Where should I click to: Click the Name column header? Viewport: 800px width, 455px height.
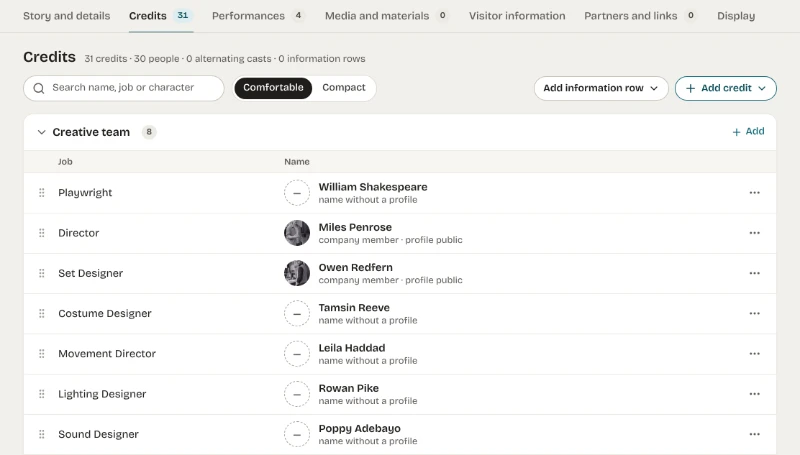click(x=297, y=162)
